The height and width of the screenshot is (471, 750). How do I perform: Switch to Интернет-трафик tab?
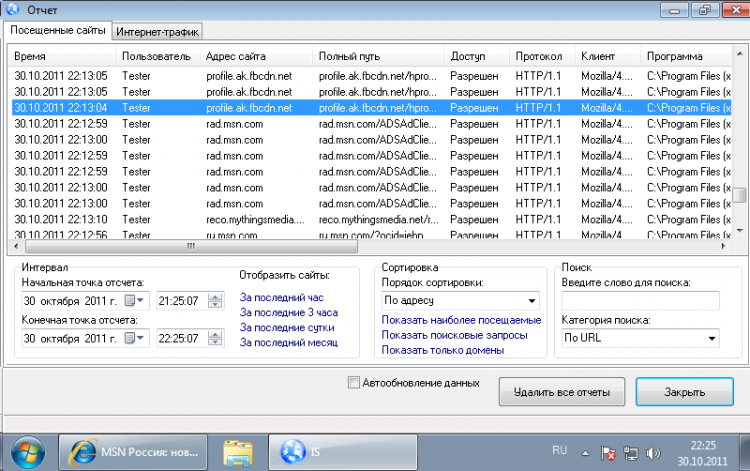(157, 32)
